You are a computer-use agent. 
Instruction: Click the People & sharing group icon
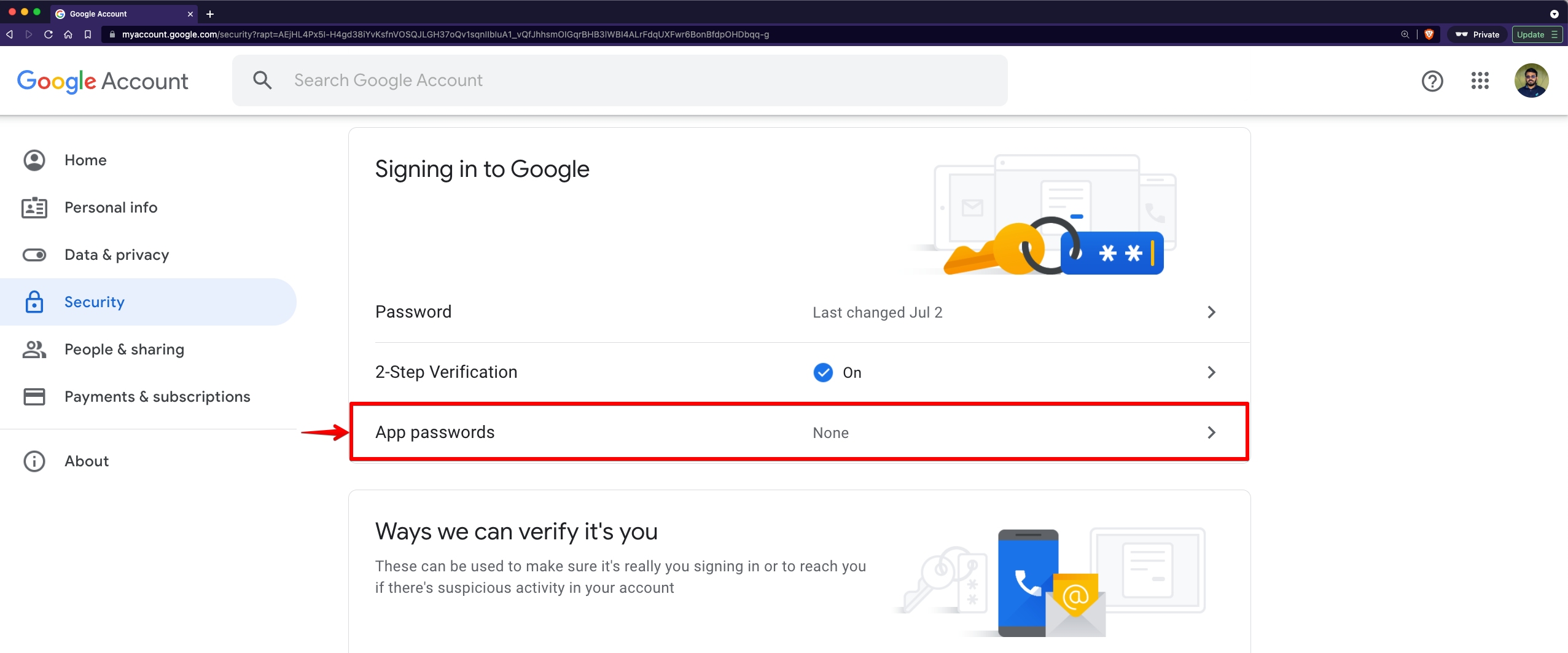(34, 350)
